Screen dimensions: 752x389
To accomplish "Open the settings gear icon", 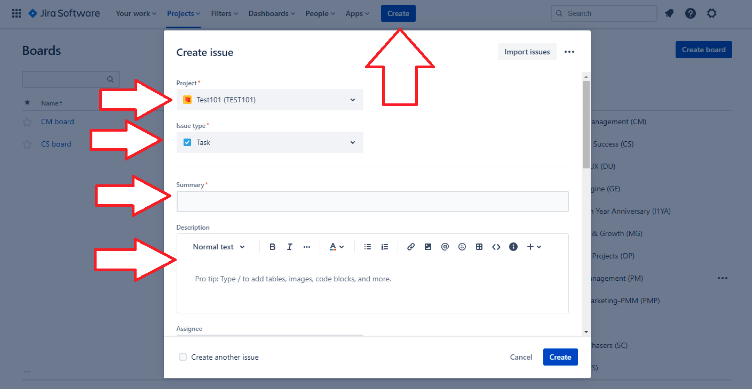I will [x=712, y=13].
